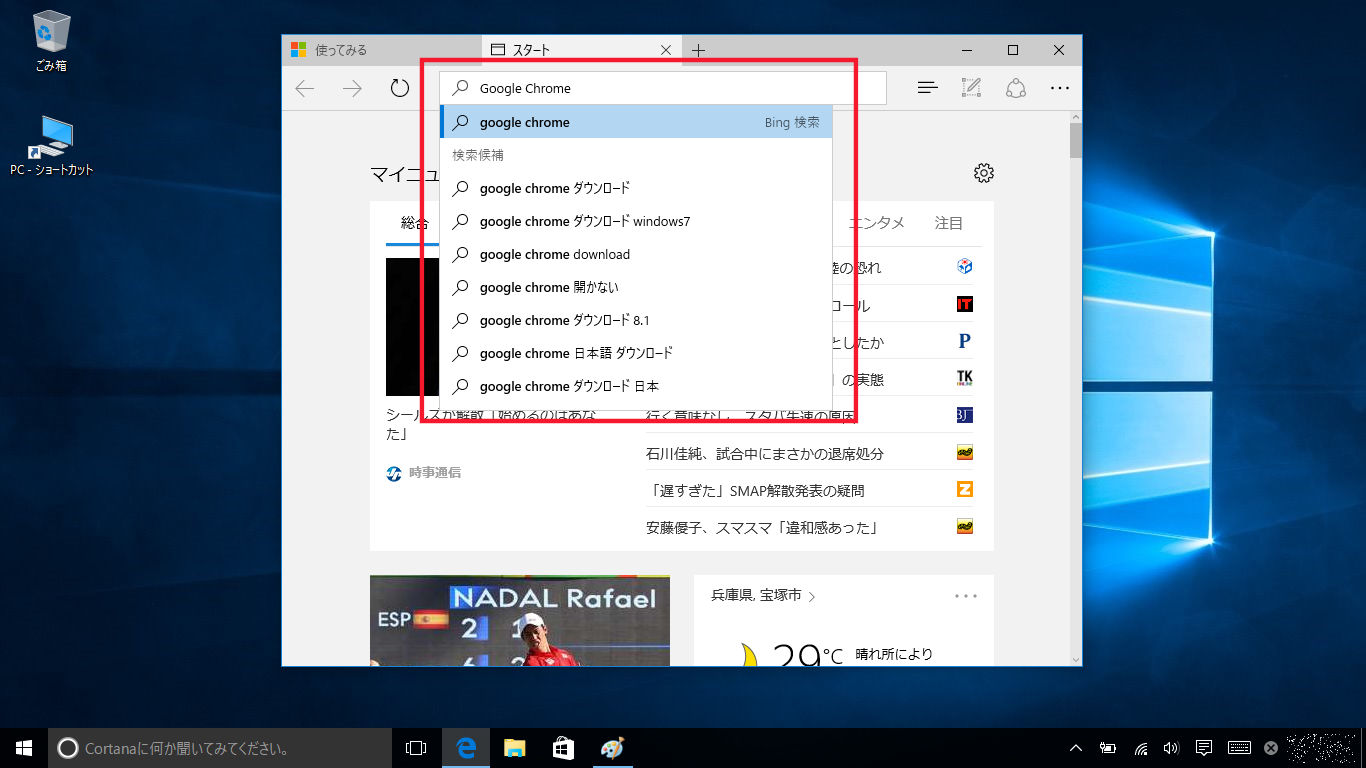Open the network Wi-Fi tray icon
1366x768 pixels.
[1141, 748]
